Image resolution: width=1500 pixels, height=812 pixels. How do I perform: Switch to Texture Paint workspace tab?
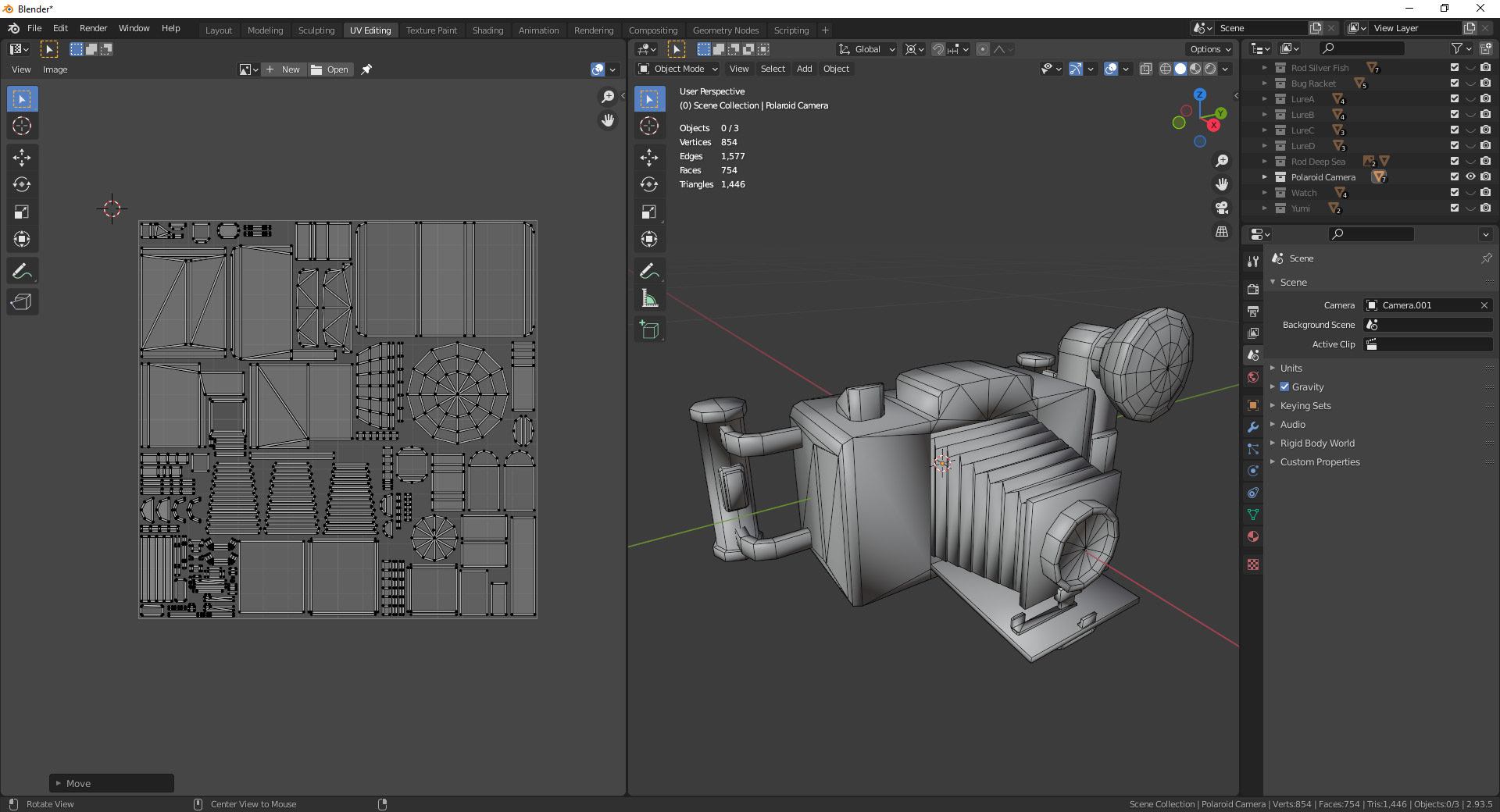[431, 30]
